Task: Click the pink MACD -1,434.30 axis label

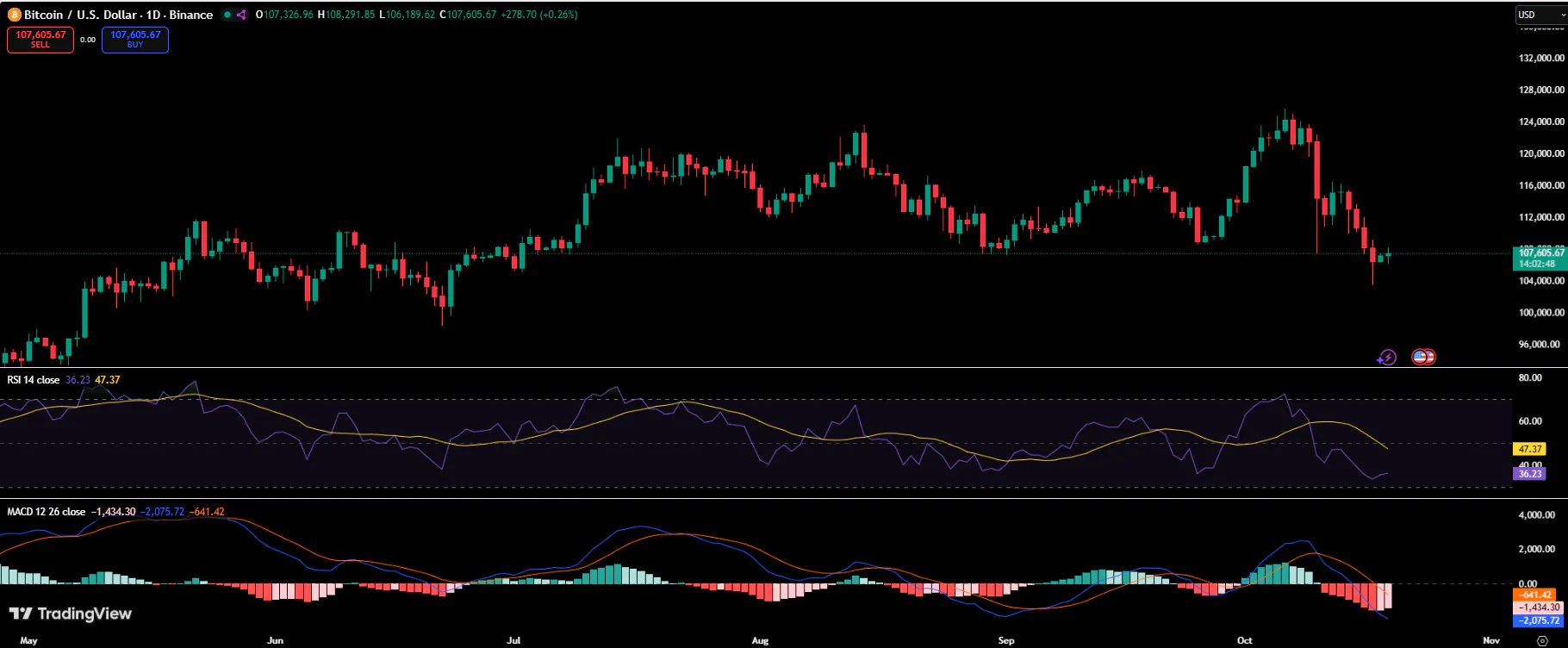Action: point(1537,607)
